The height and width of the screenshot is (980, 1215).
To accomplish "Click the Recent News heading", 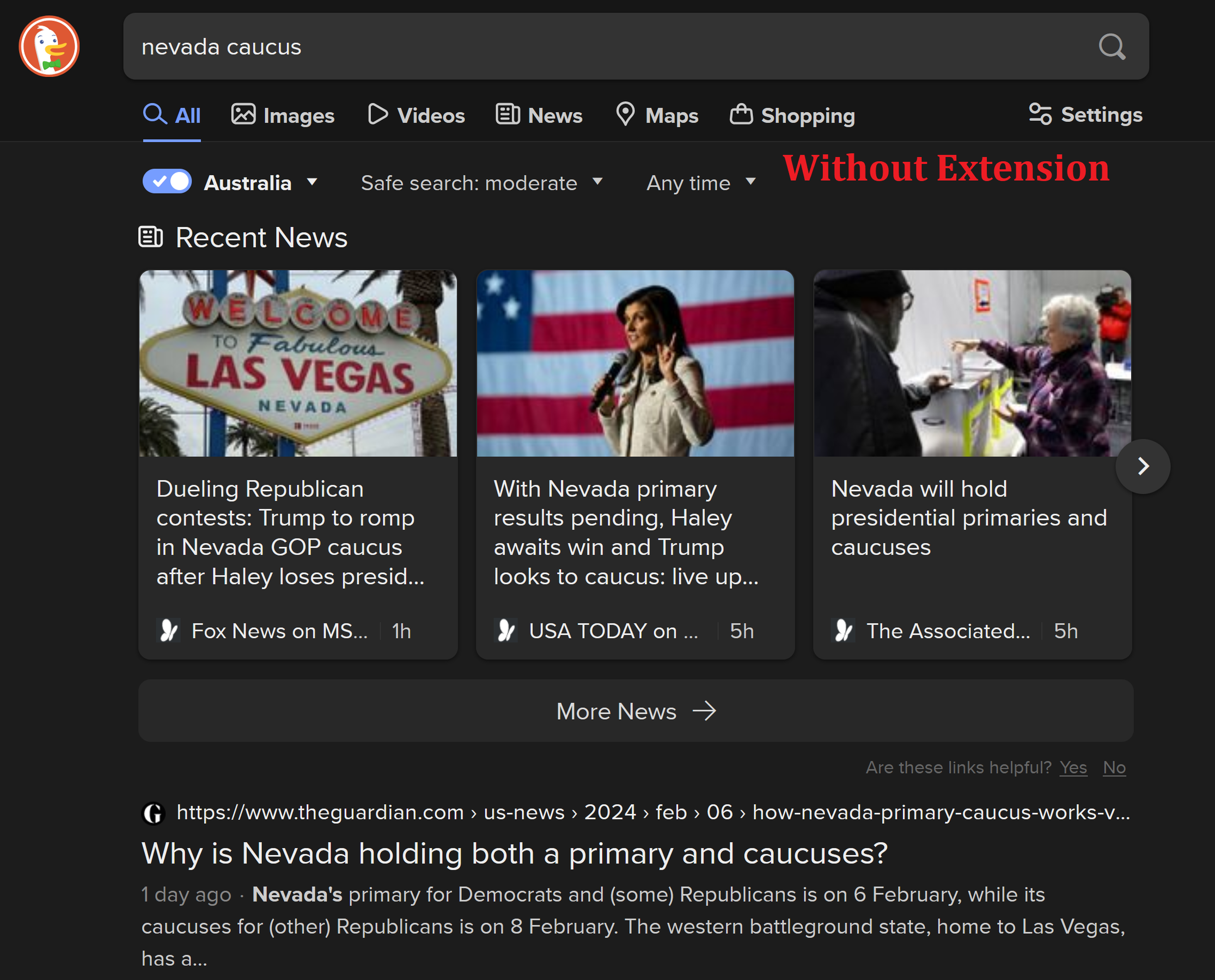I will (x=261, y=237).
